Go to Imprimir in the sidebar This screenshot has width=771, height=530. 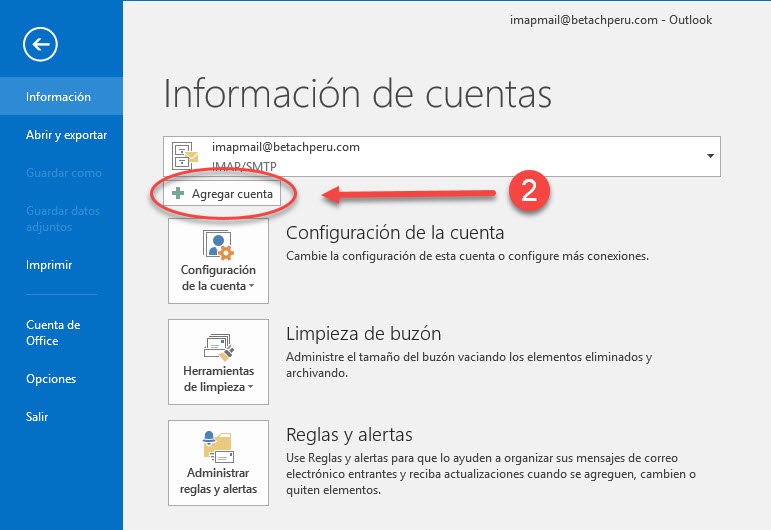click(x=49, y=265)
